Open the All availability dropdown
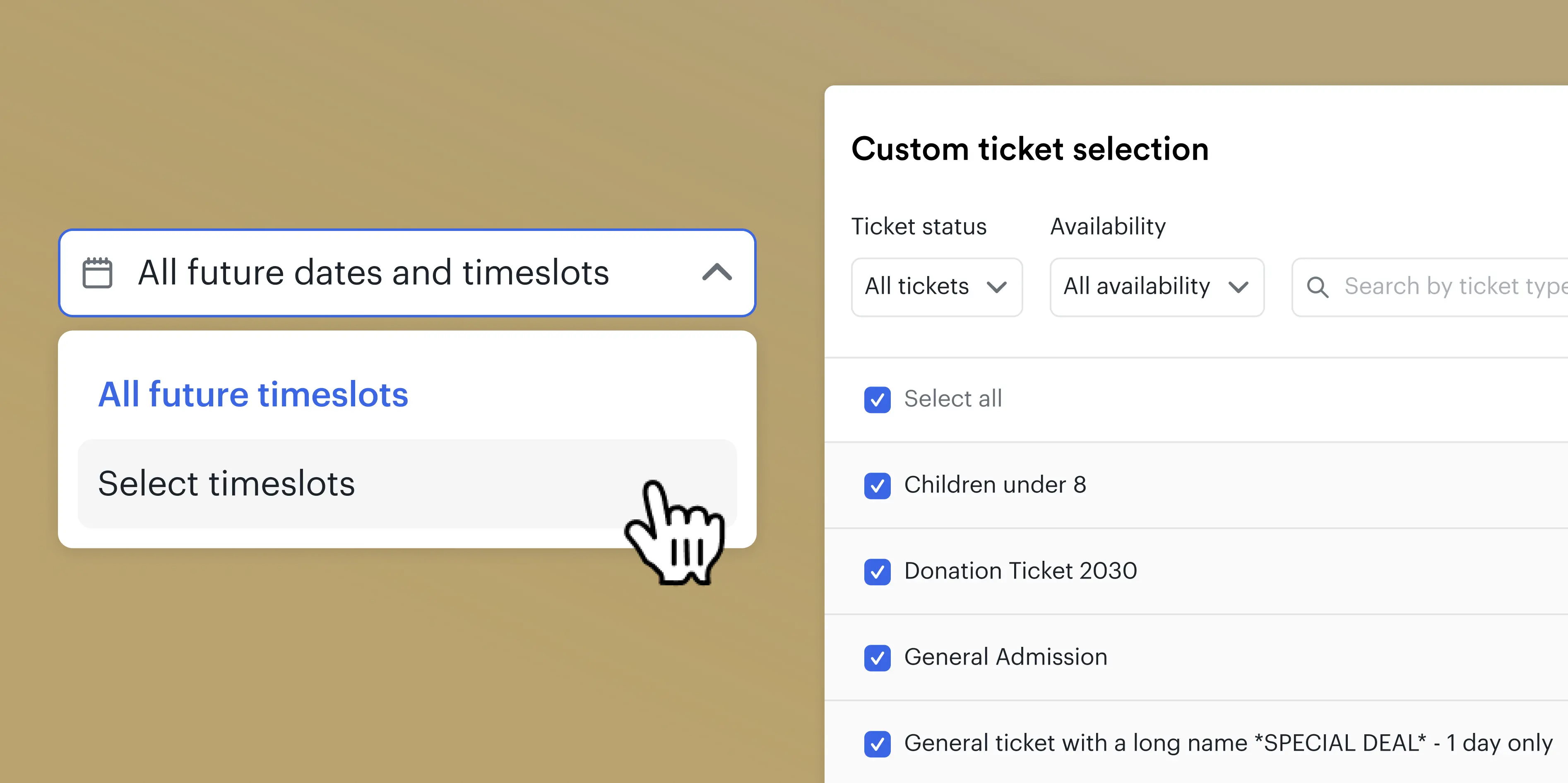Image resolution: width=1568 pixels, height=783 pixels. 1156,286
